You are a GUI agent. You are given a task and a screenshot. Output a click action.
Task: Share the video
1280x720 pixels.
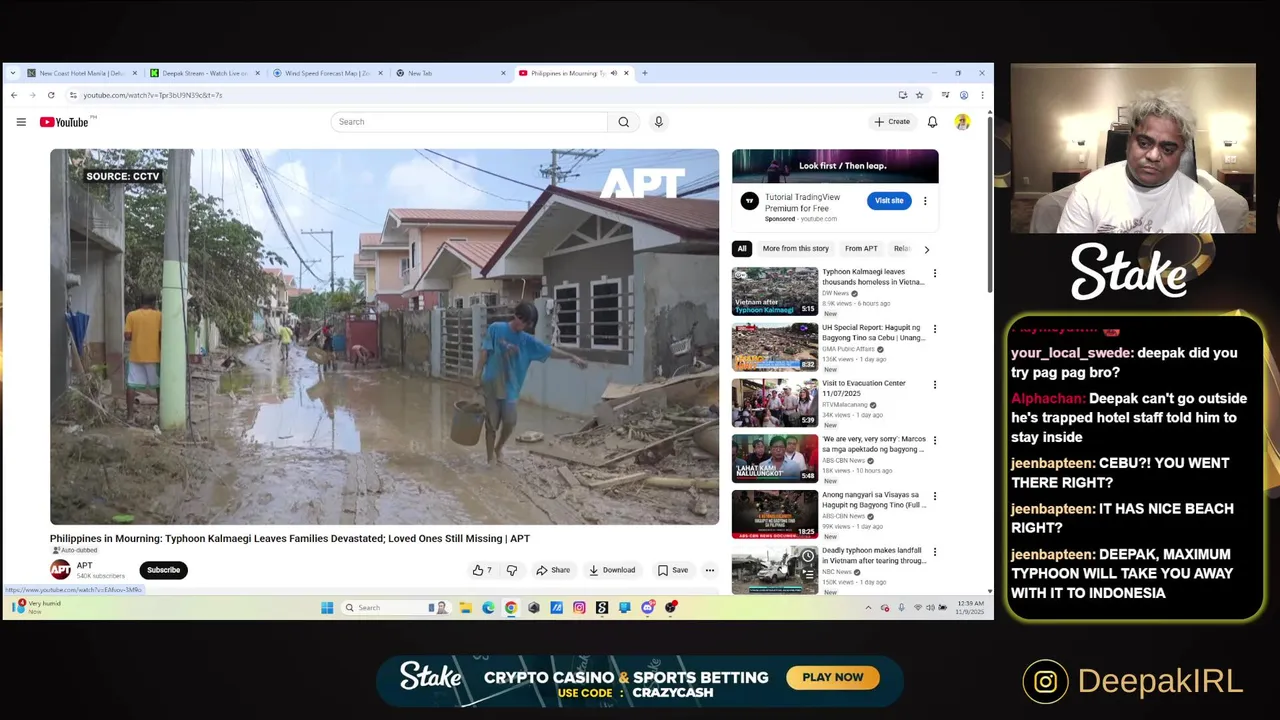point(553,570)
